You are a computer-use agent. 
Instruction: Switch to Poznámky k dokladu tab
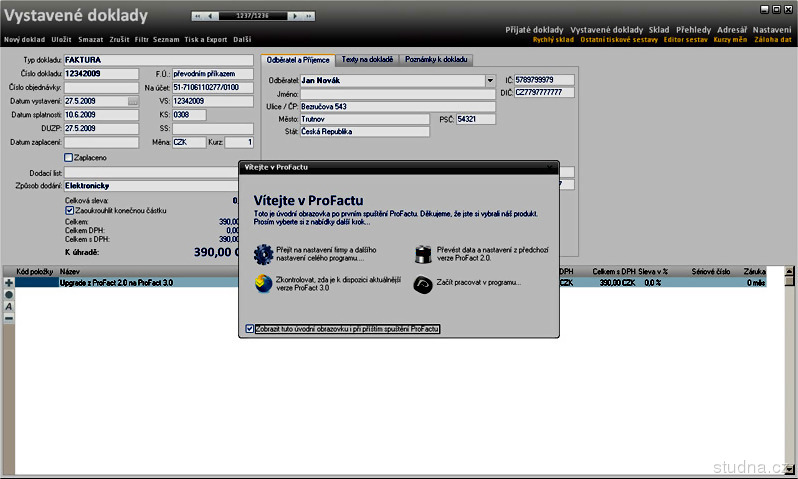pos(436,60)
